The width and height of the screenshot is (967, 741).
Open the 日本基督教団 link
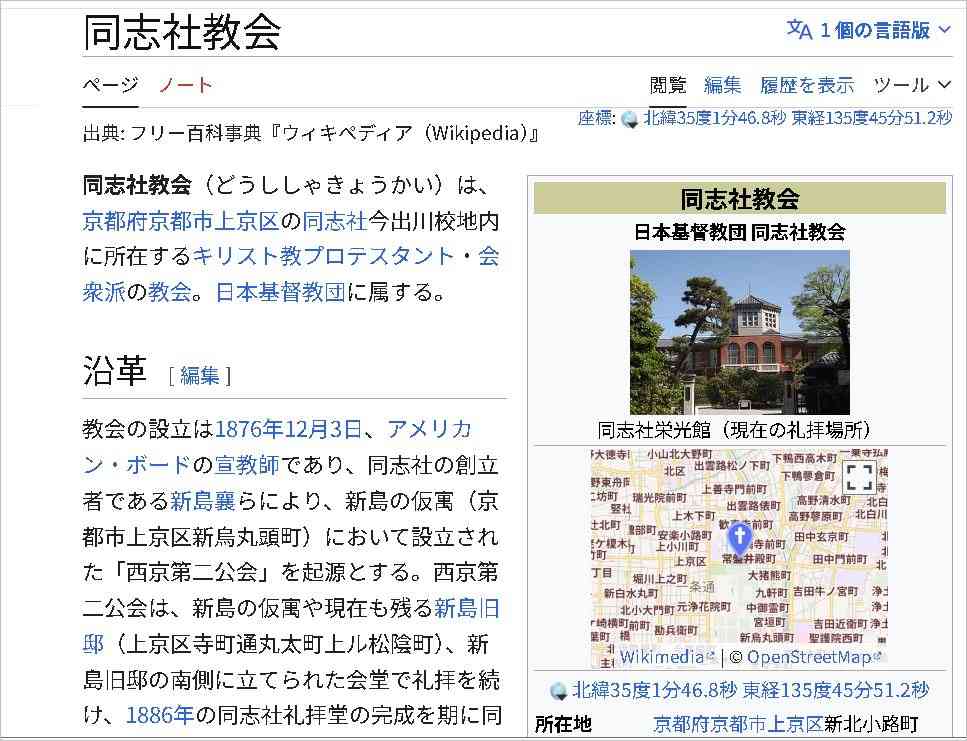coord(281,292)
